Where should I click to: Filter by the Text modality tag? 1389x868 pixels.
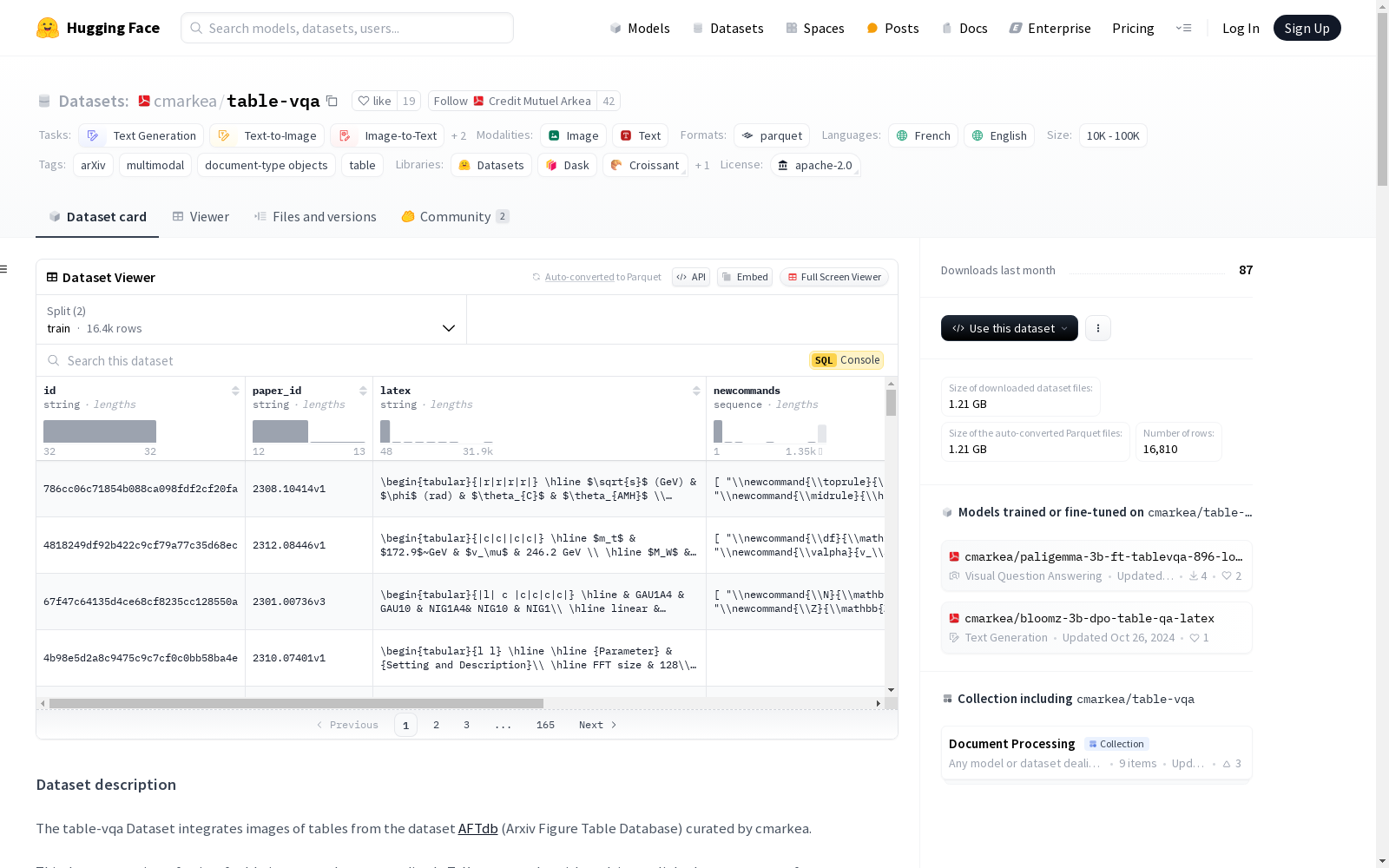click(x=640, y=135)
